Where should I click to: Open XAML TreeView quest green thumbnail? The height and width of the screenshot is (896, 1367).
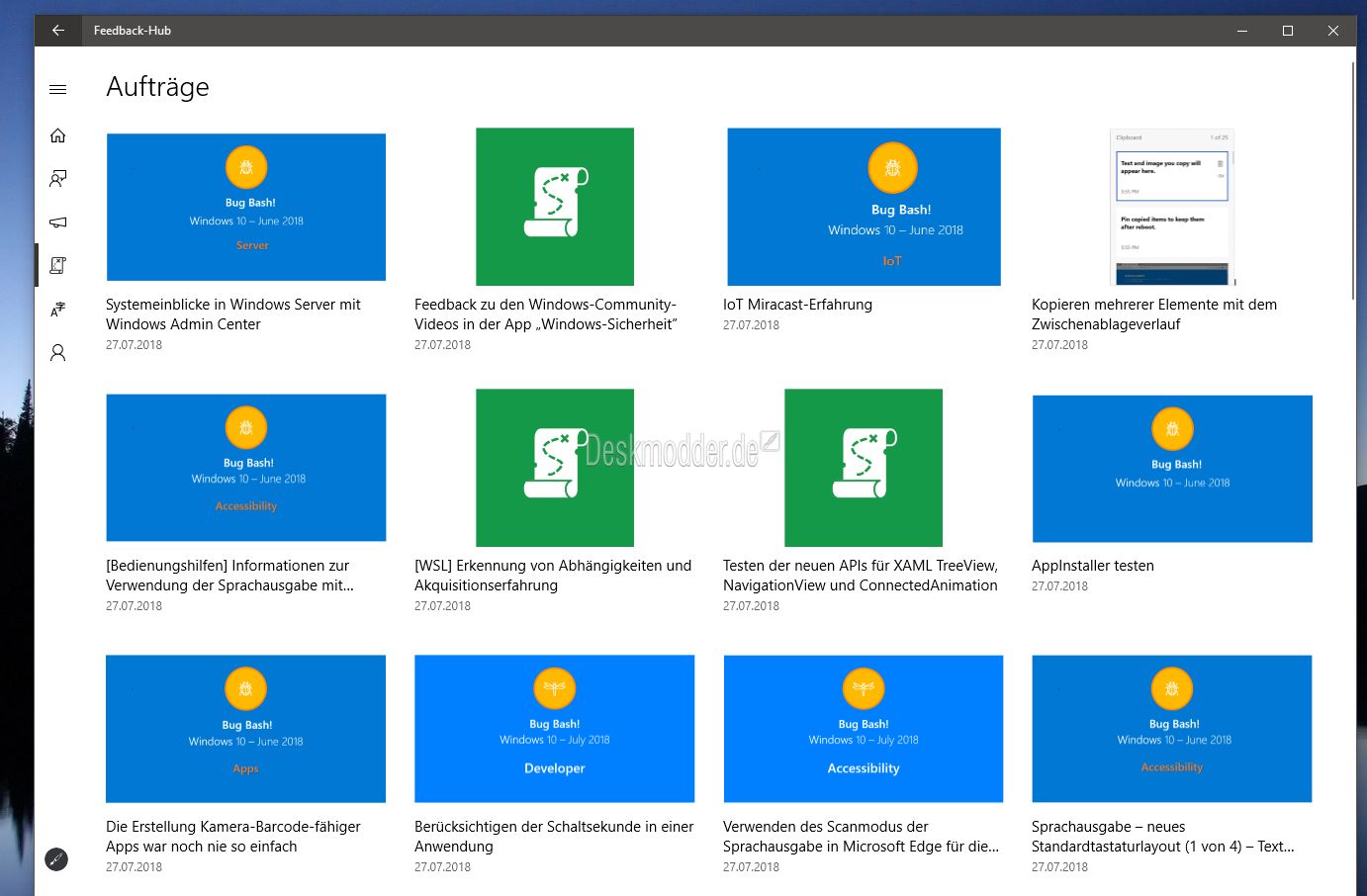click(864, 468)
